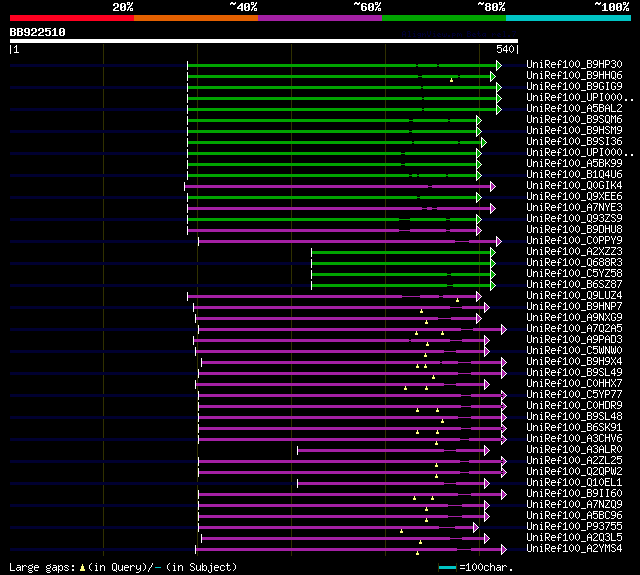The image size is (640, 575).
Task: Select hit UniRef100_A9NXG9
Action: click(x=574, y=318)
